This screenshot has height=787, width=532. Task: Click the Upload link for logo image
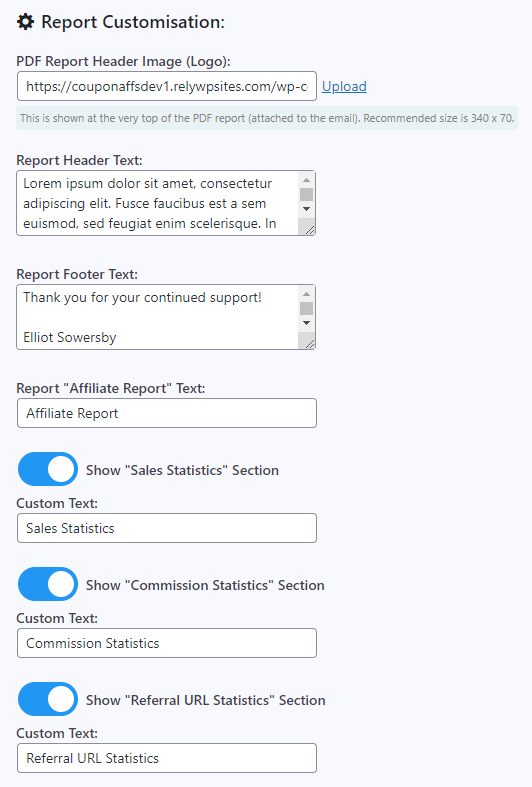pos(344,86)
